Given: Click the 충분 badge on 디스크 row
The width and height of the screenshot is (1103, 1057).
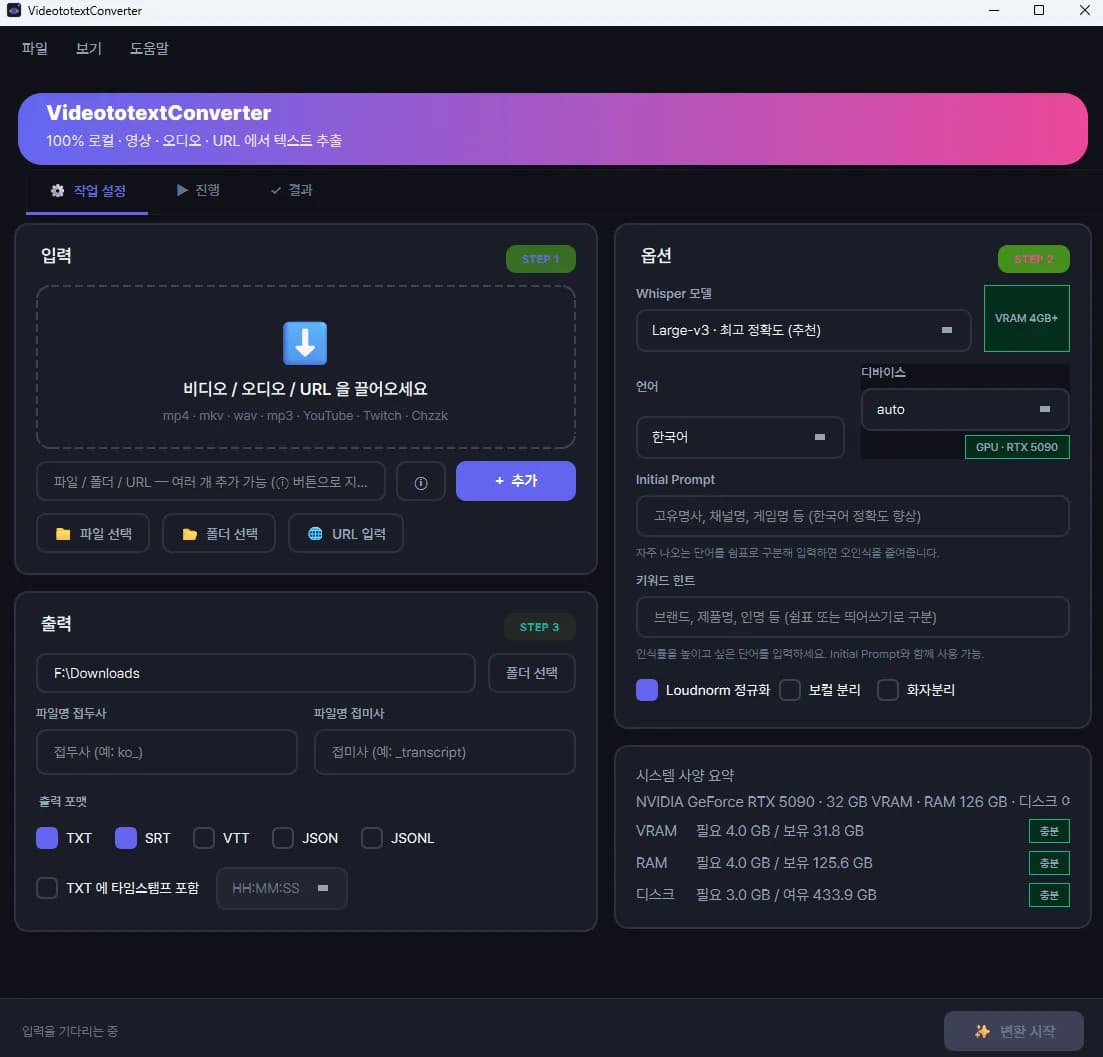Looking at the screenshot, I should (1049, 895).
